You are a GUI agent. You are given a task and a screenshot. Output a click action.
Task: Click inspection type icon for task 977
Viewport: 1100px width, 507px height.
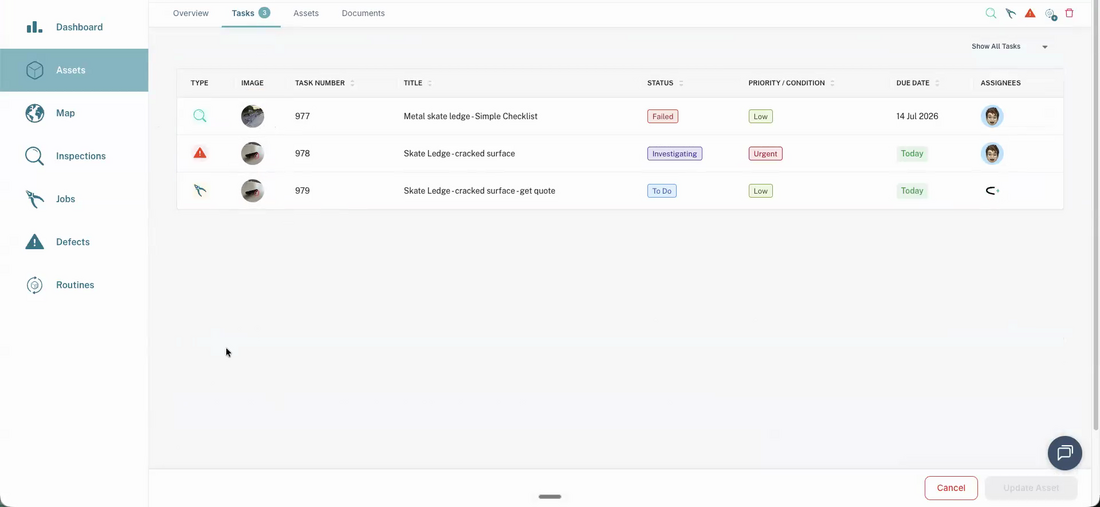coord(200,116)
